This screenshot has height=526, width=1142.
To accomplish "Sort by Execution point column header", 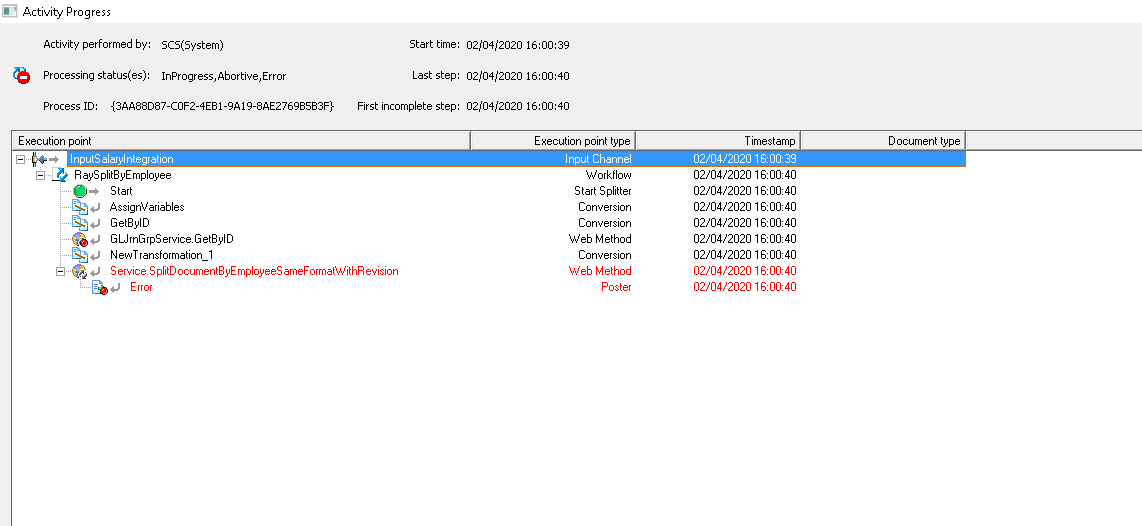I will (x=241, y=141).
